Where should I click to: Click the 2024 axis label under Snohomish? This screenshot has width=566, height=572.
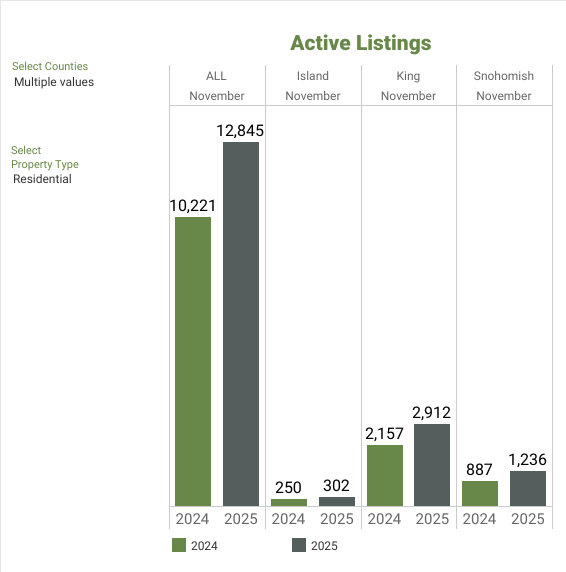point(480,519)
